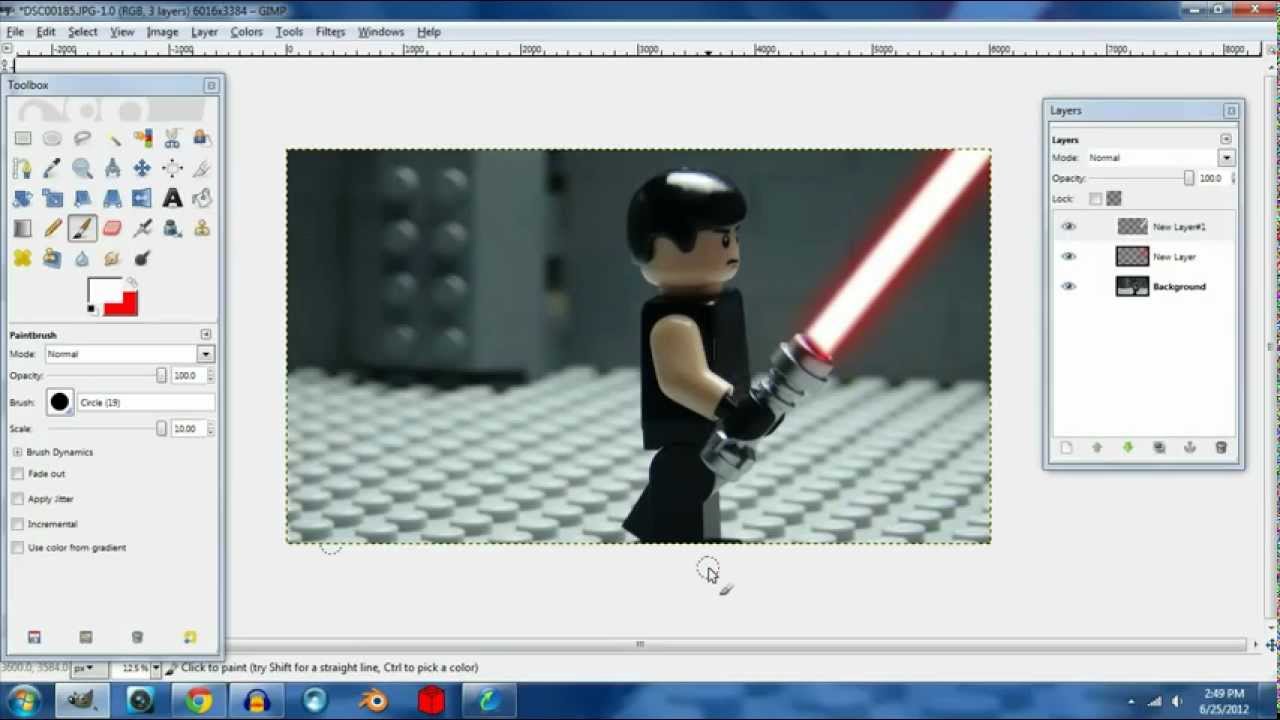Screen dimensions: 1280x720
Task: Select the Eraser tool
Action: (x=112, y=228)
